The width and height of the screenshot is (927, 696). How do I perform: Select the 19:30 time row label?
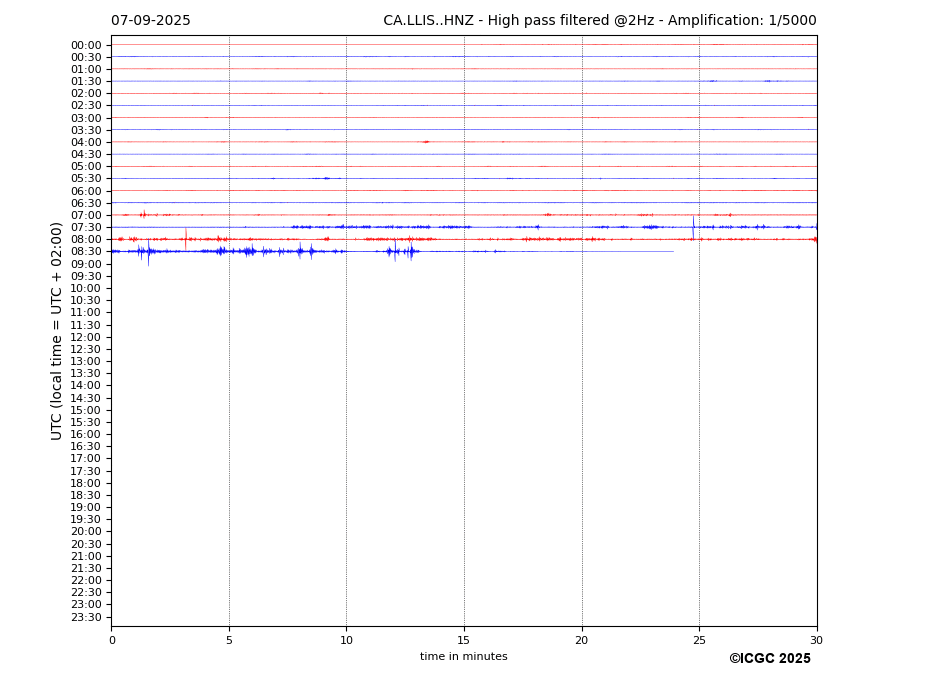click(86, 520)
